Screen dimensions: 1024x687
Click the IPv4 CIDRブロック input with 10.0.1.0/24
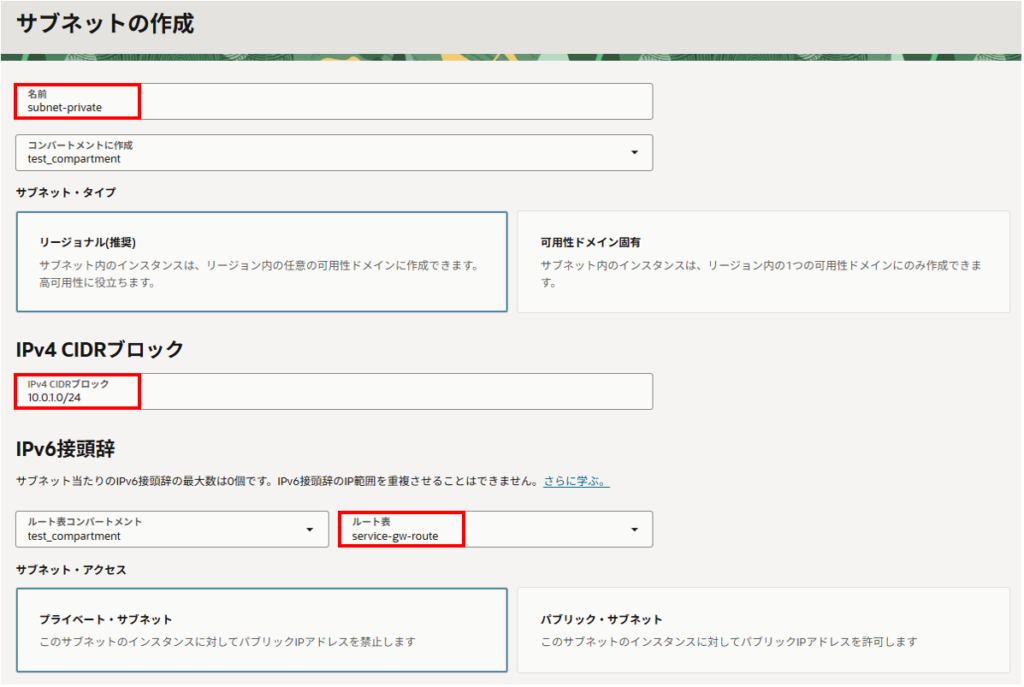click(334, 392)
